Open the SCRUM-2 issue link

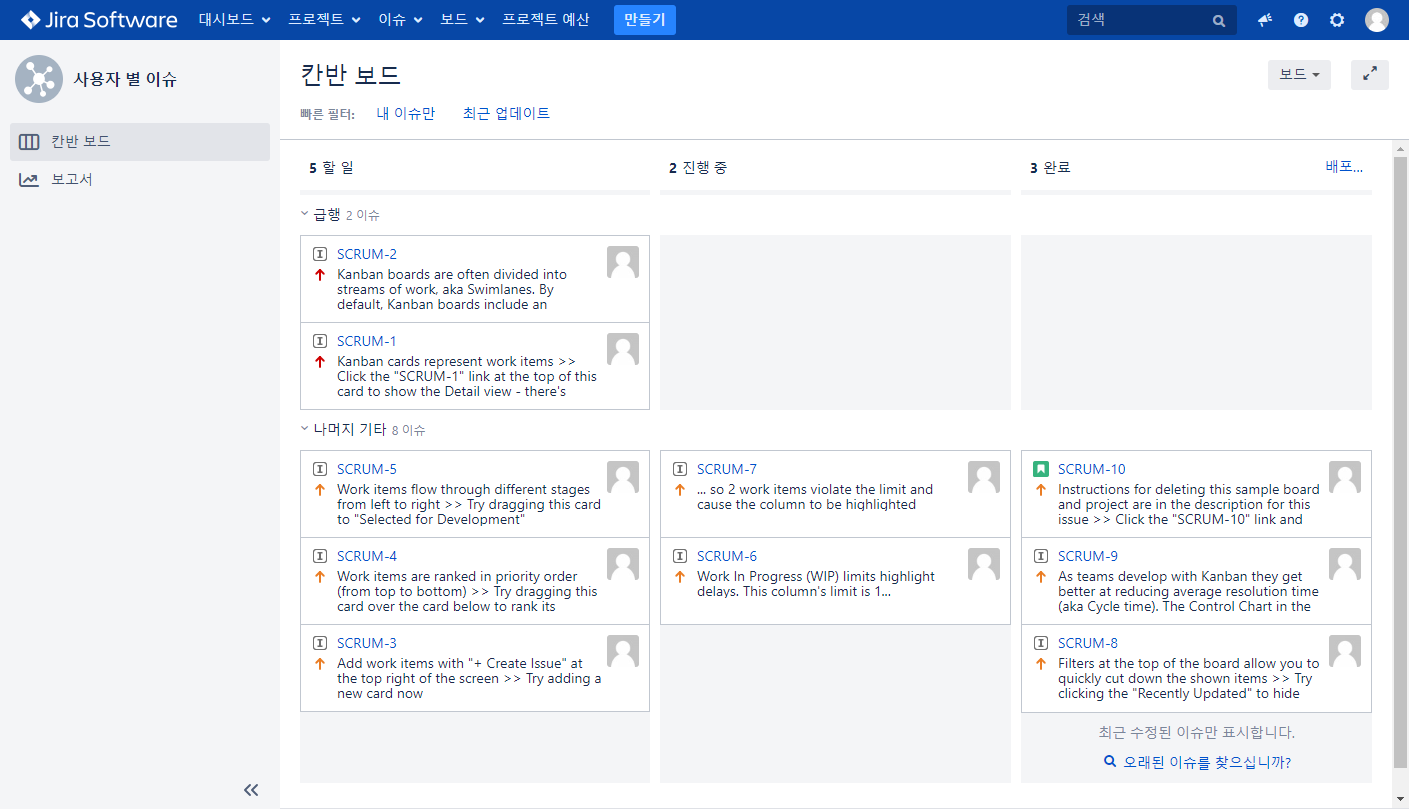point(367,254)
